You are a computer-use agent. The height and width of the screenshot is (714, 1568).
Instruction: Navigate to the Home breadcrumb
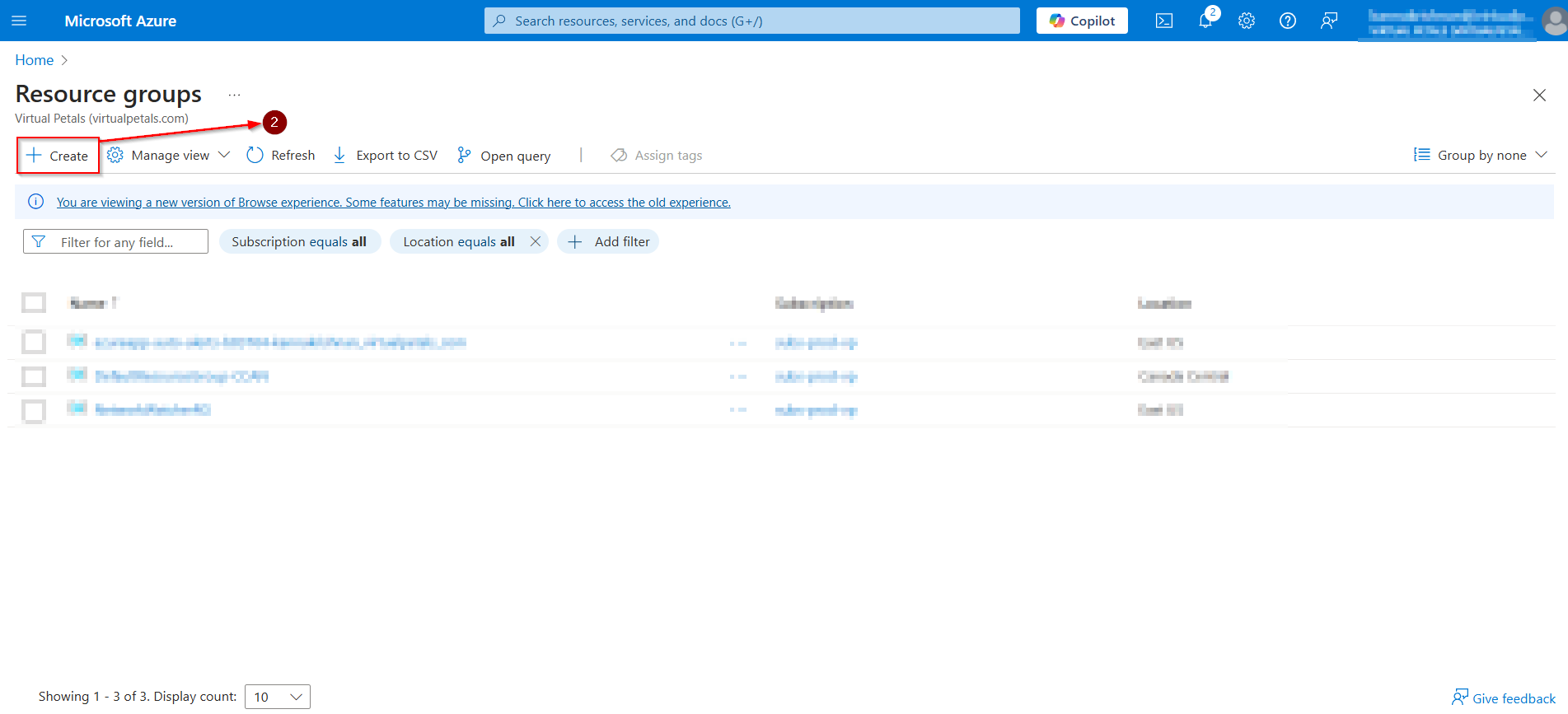pyautogui.click(x=34, y=60)
